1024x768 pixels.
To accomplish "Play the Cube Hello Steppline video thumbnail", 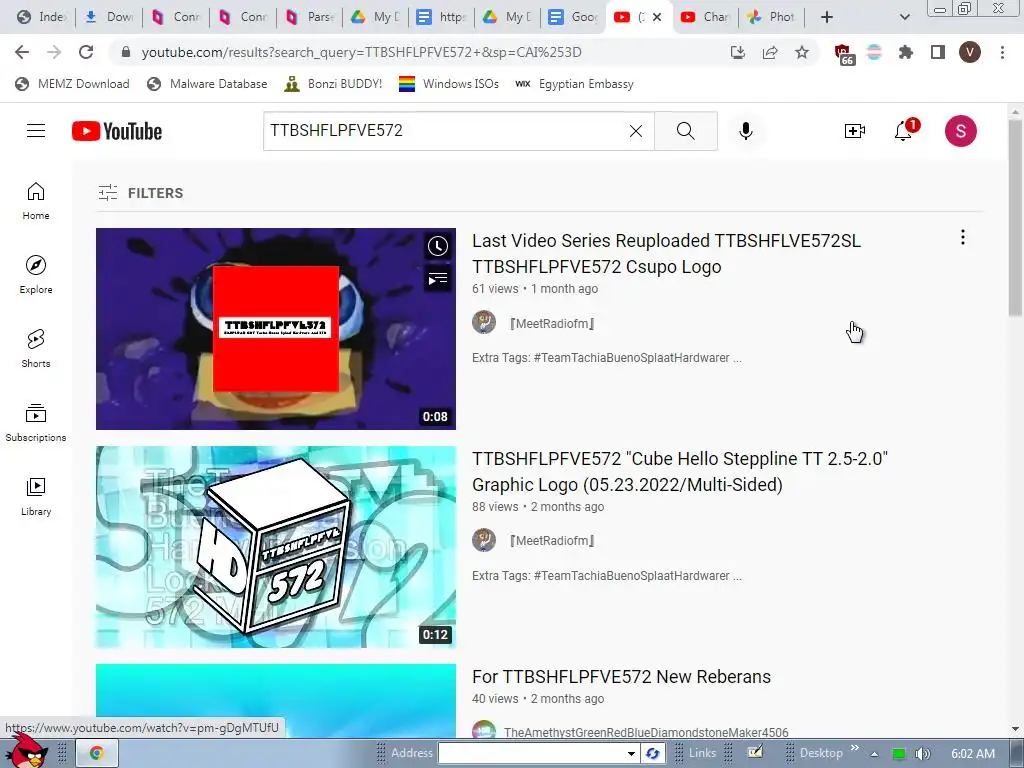I will (276, 547).
